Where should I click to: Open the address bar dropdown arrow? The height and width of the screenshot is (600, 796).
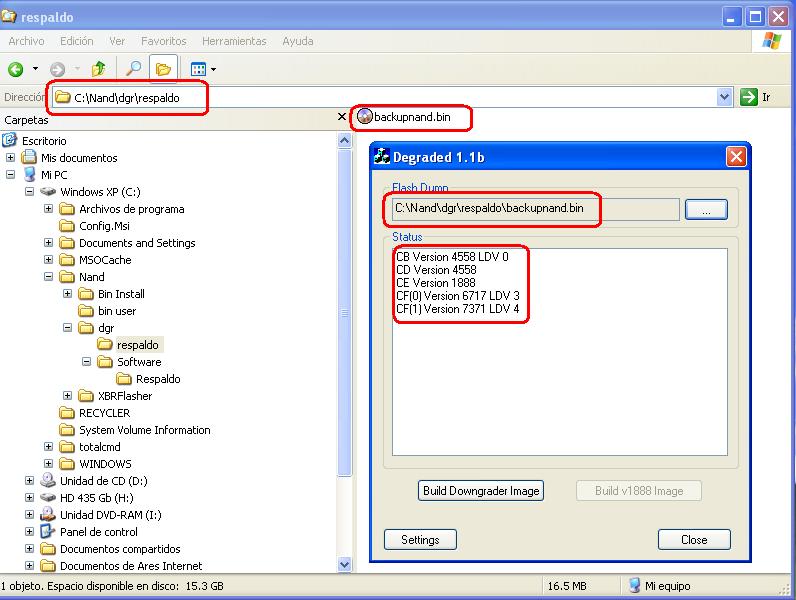point(724,97)
